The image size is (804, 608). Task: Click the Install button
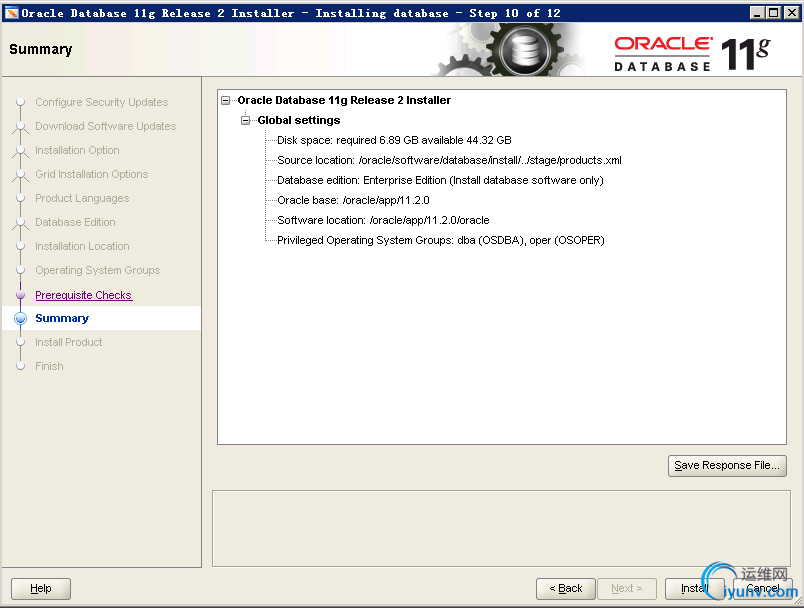click(x=694, y=589)
